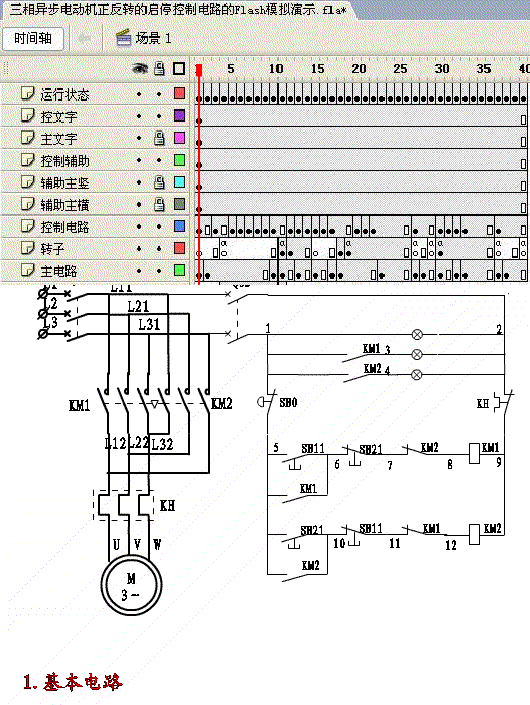Select the 运行状态 layer page icon
Screen dimensions: 530x705
pyautogui.click(x=27, y=94)
